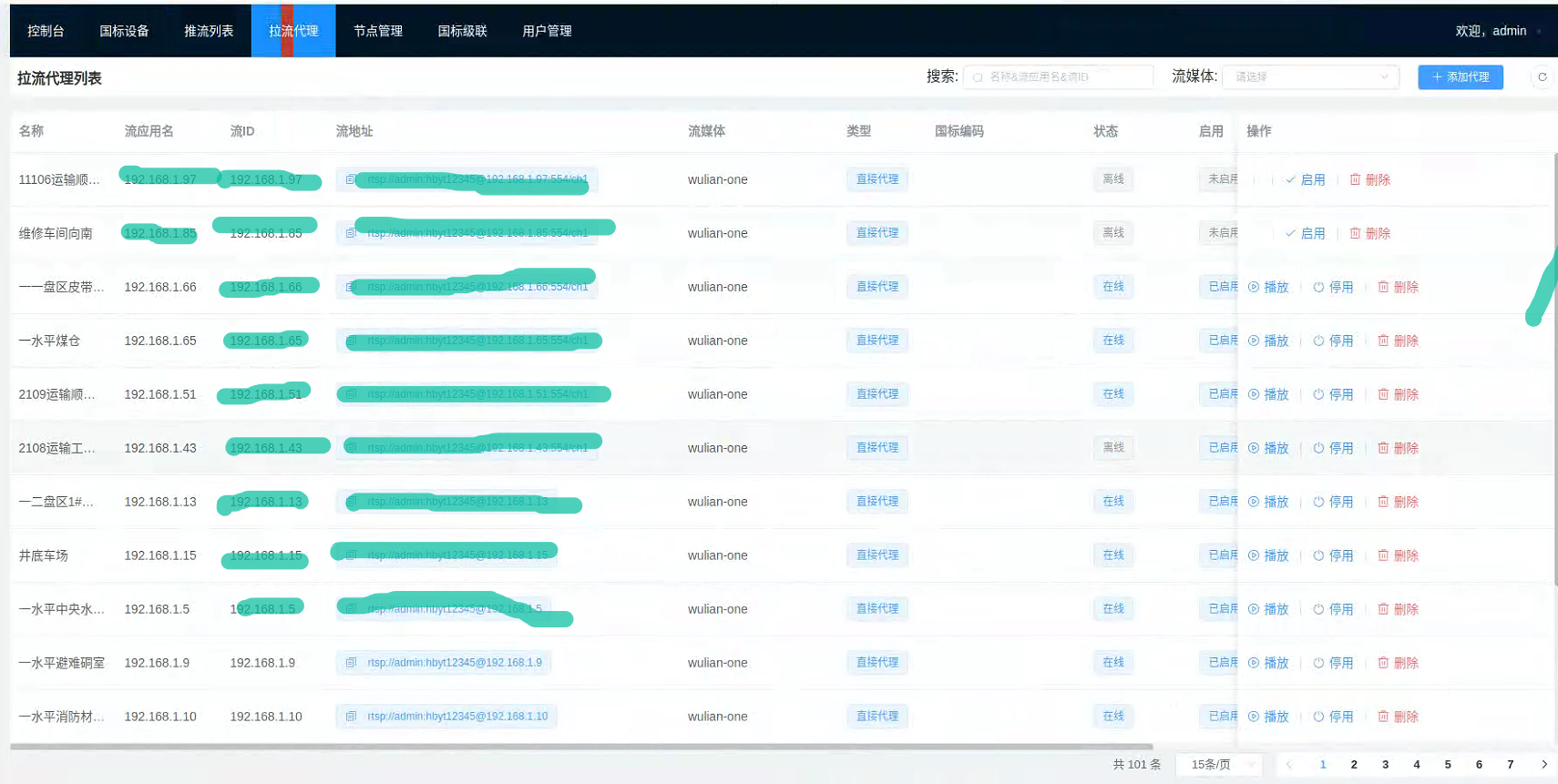
Task: Play the 一水平煤仓 stream
Action: click(x=1268, y=341)
